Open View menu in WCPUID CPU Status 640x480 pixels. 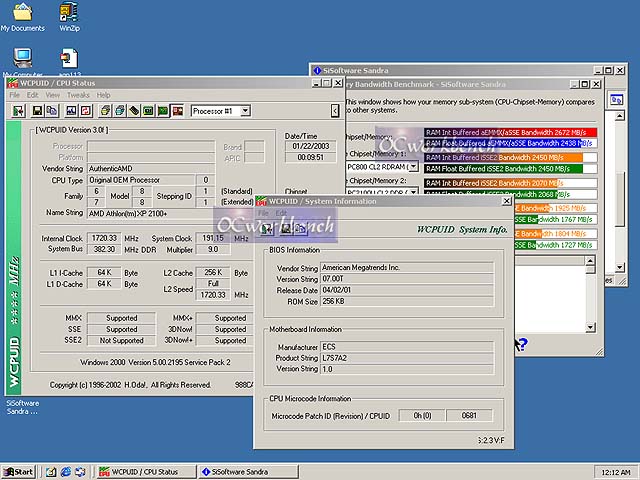point(53,95)
